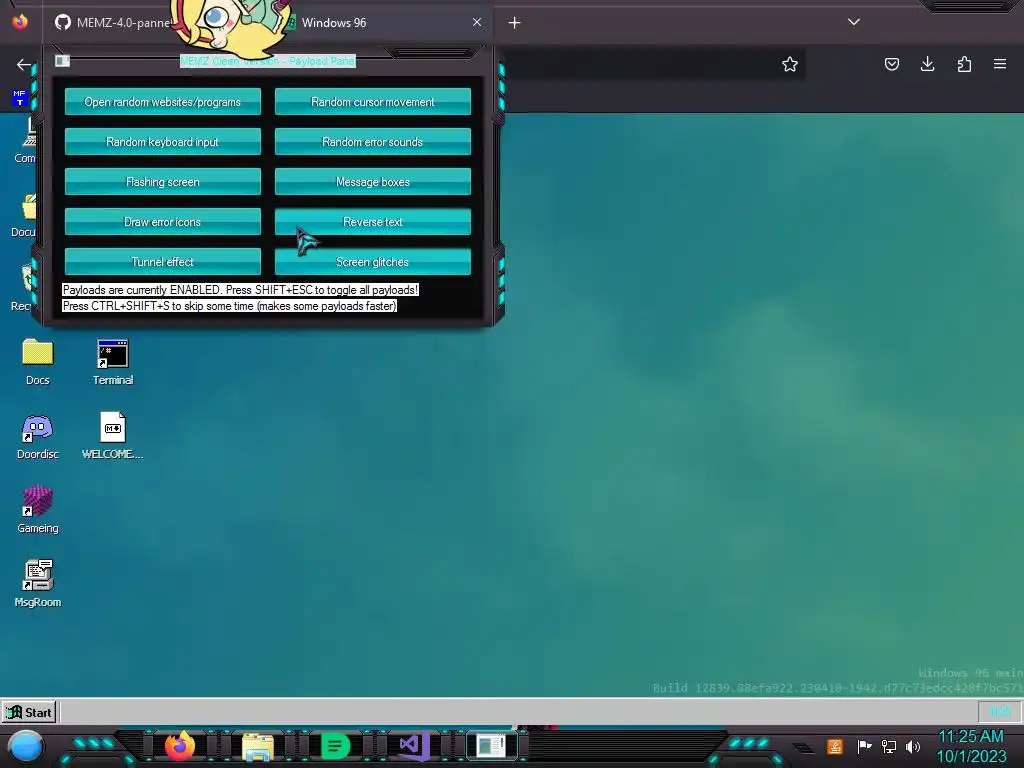Open File Explorer from the taskbar
This screenshot has height=768, width=1024.
(x=257, y=746)
